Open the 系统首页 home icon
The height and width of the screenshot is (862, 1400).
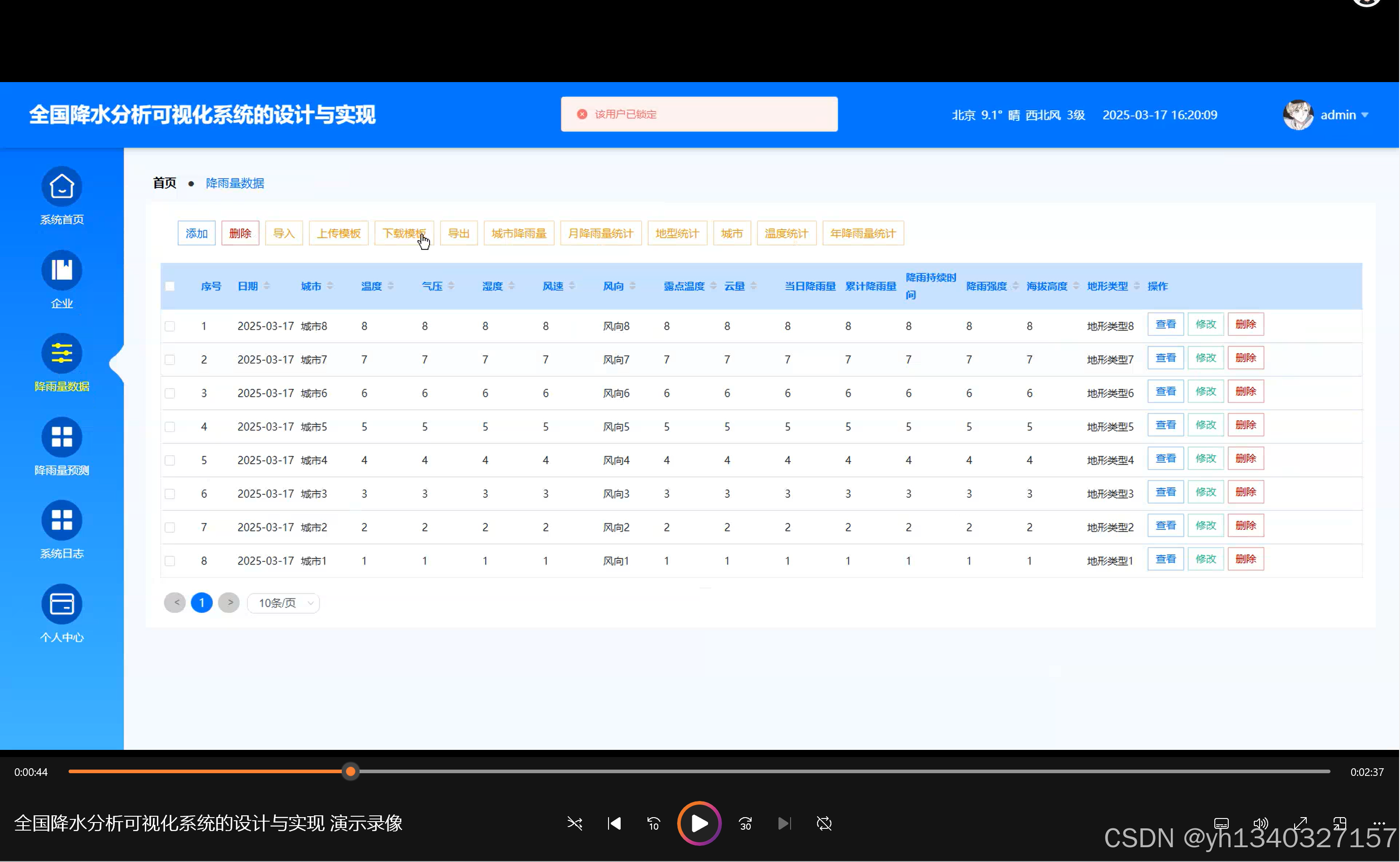tap(61, 187)
